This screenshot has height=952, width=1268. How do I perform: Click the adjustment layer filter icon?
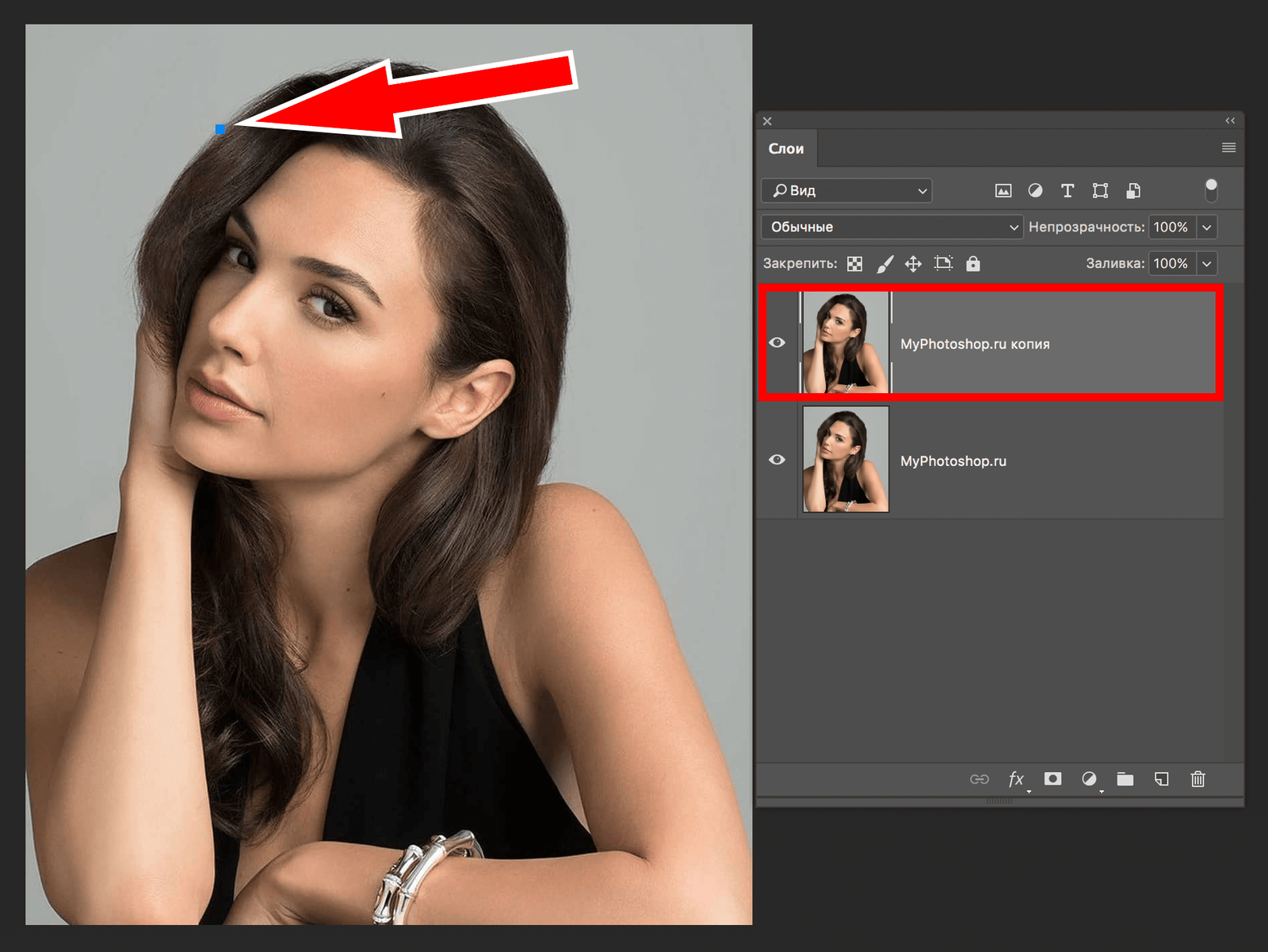click(1035, 191)
